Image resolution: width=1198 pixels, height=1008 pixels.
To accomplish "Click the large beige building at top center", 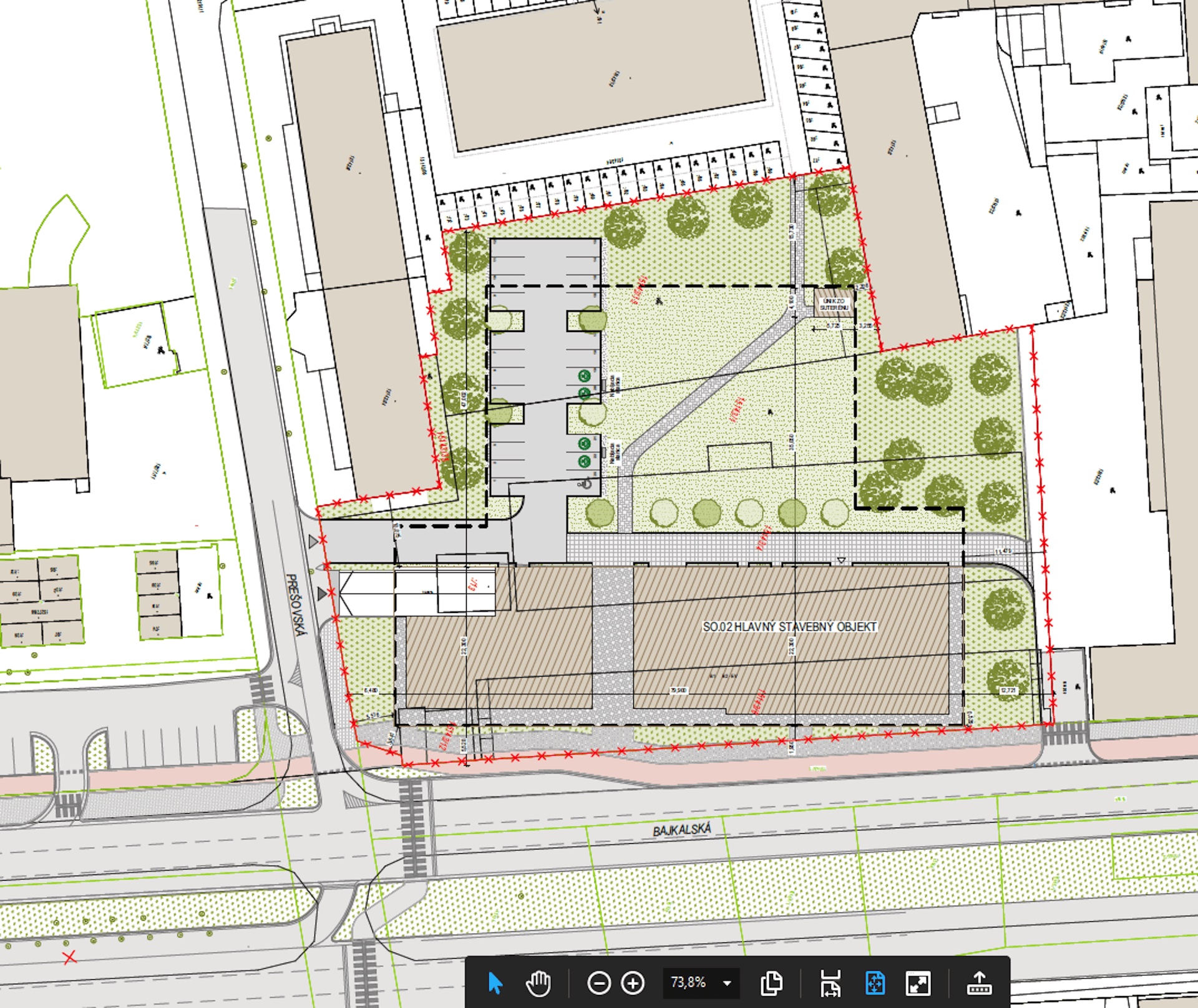I will pos(600,75).
